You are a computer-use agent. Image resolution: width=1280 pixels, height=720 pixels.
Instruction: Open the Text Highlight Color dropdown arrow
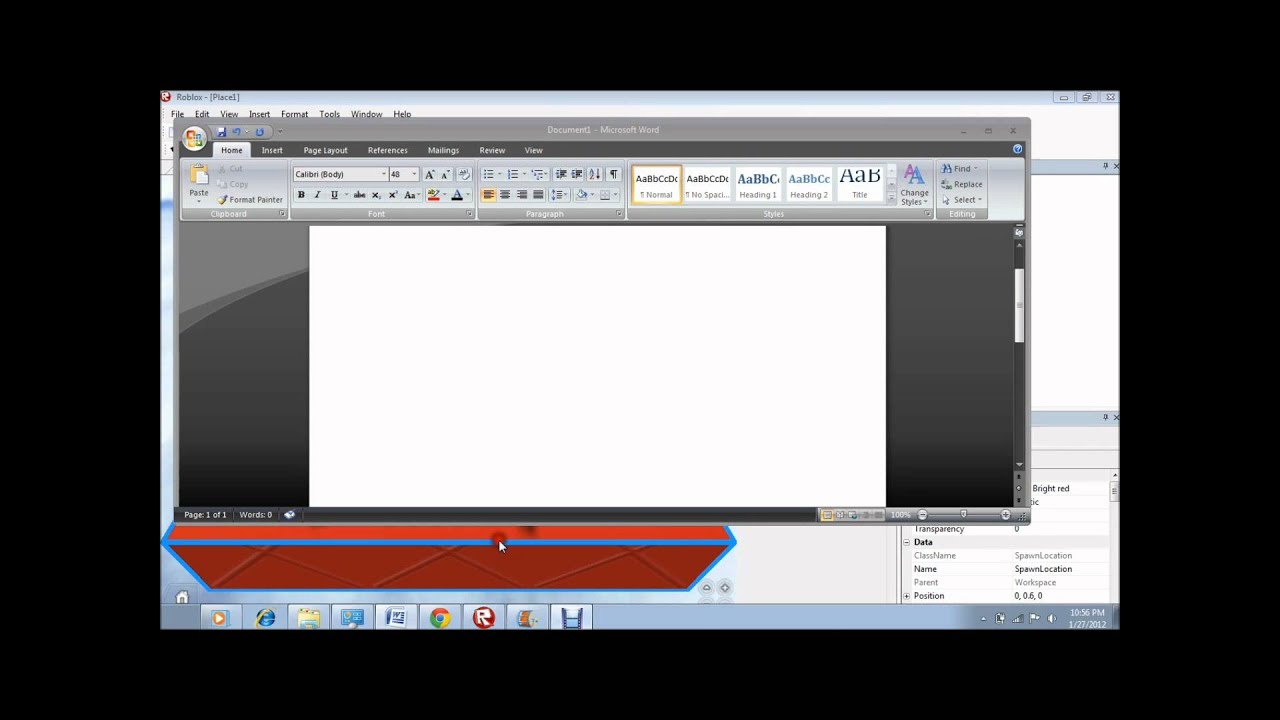pos(444,195)
